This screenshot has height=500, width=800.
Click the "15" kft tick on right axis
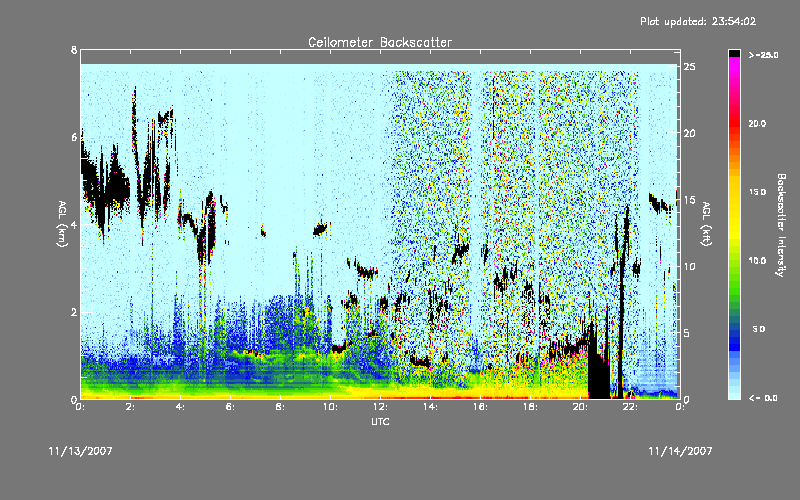coord(689,200)
